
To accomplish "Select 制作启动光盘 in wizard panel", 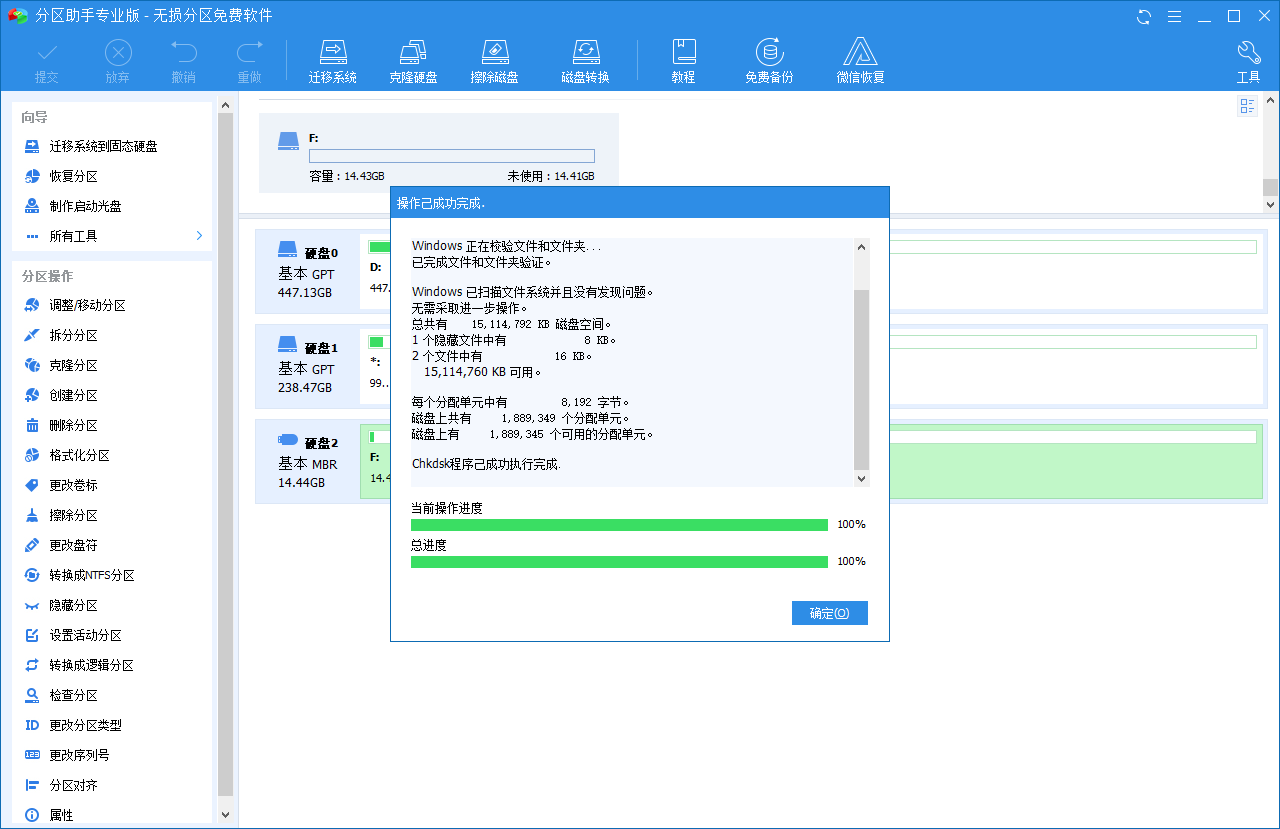I will click(72, 206).
